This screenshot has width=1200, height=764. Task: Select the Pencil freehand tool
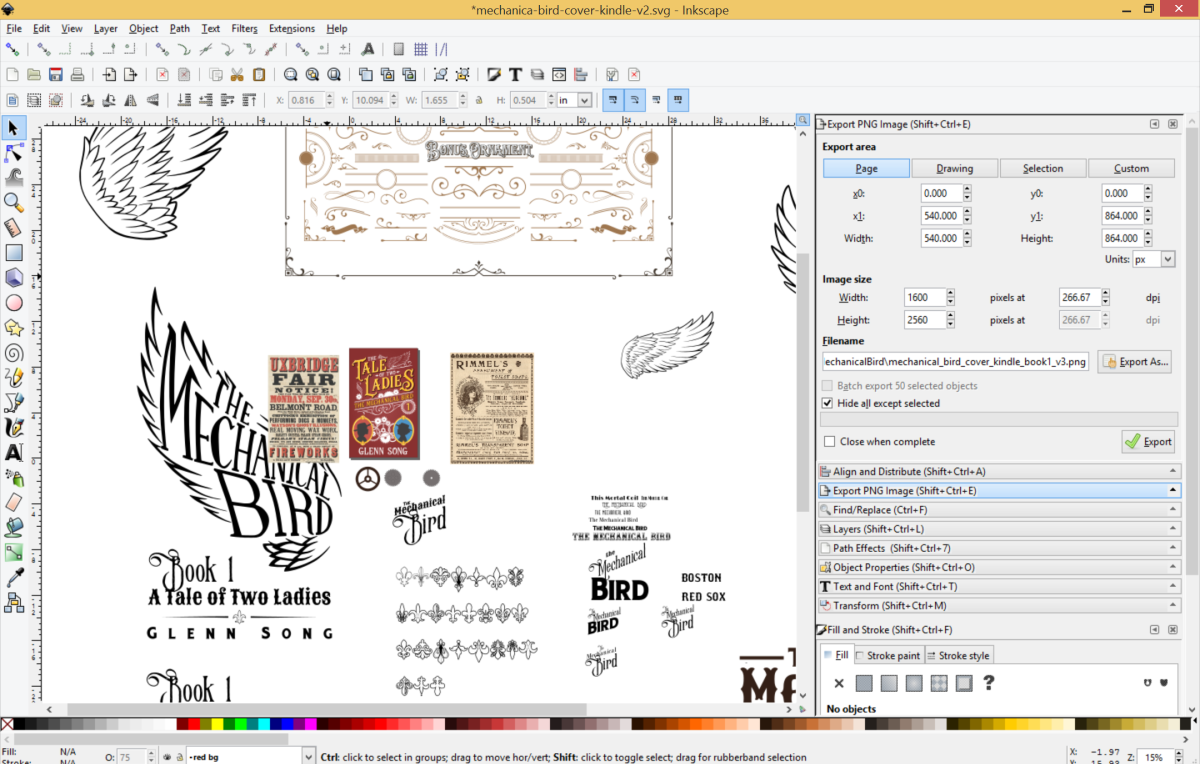click(14, 378)
